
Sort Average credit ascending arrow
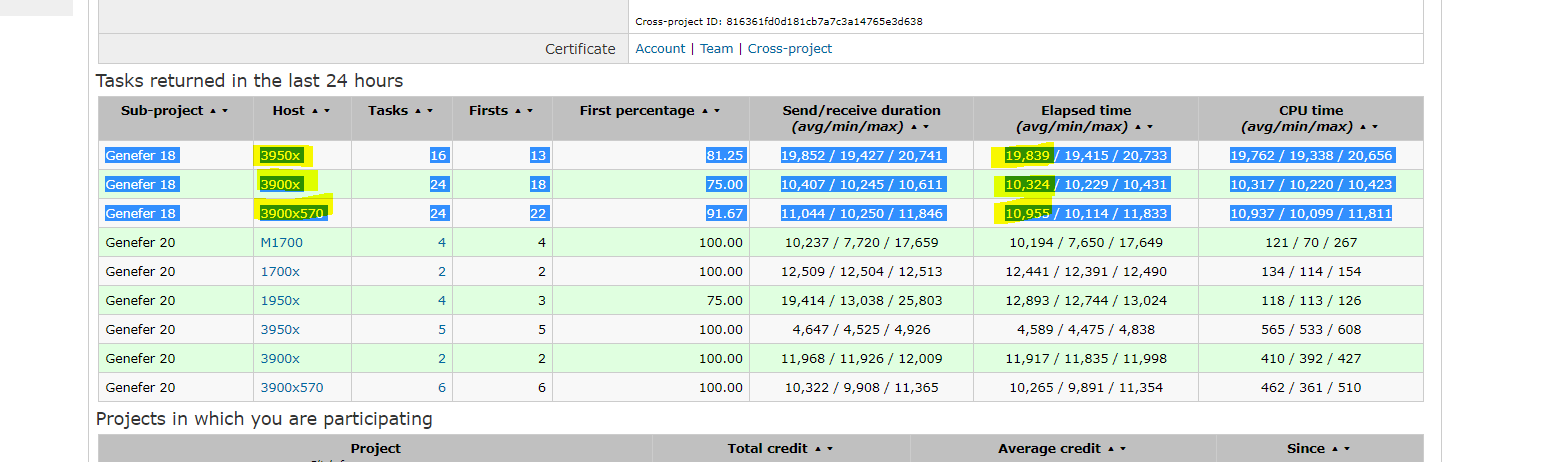tap(1111, 449)
